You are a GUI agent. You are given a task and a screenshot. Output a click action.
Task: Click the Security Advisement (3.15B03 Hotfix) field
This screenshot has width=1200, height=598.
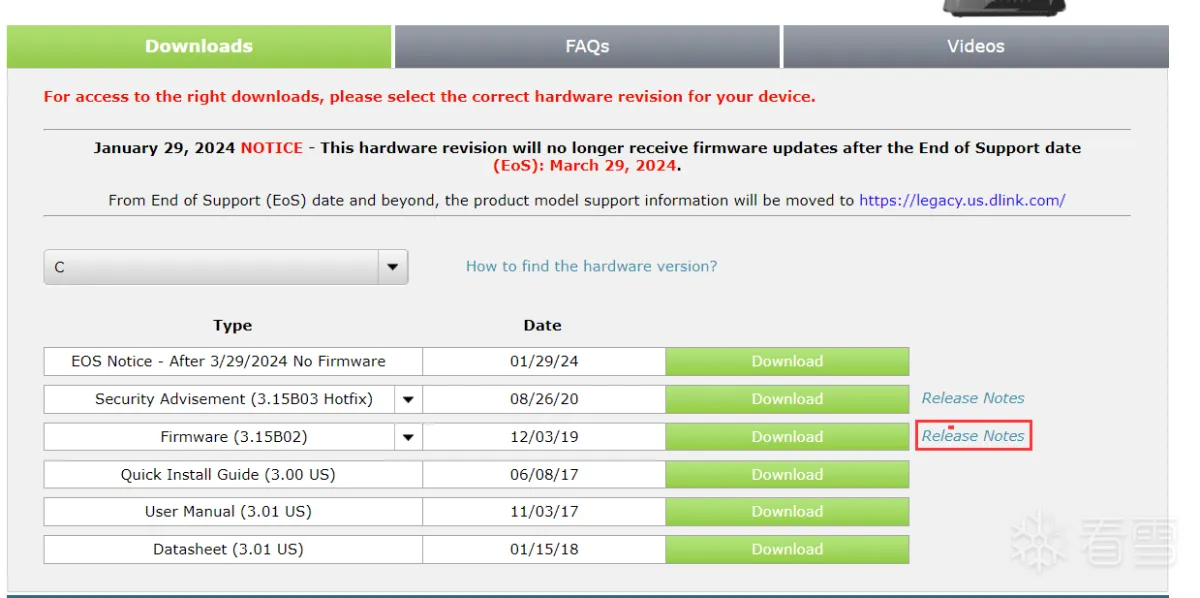(x=220, y=399)
